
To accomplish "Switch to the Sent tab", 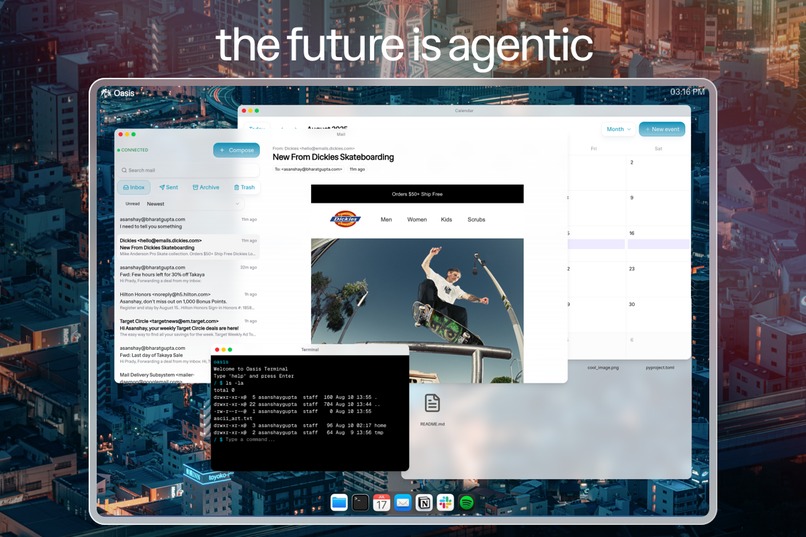I will point(169,188).
